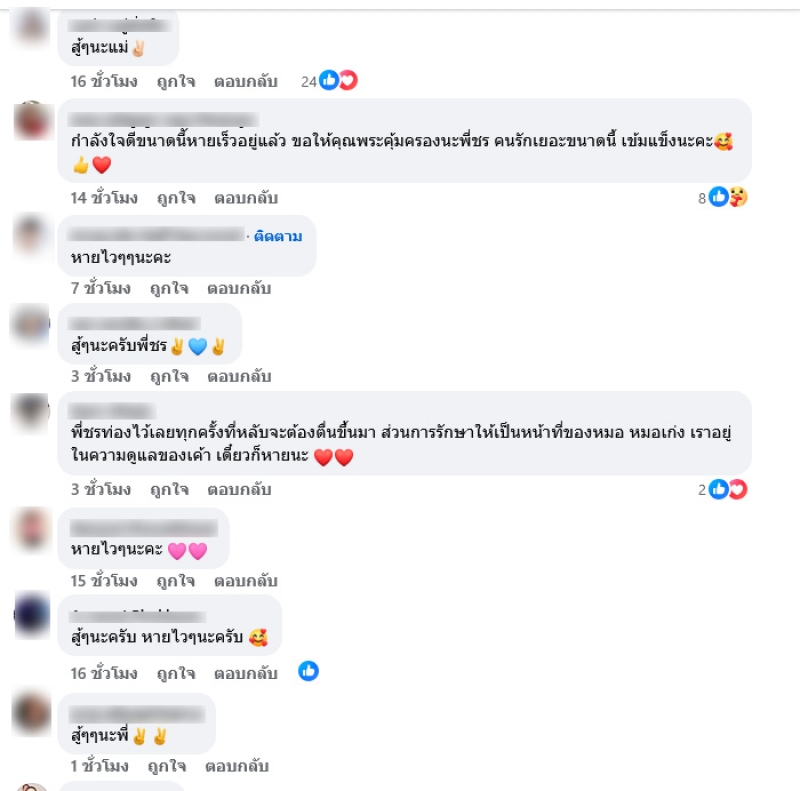Reply to the 15-hour-old comment
Image resolution: width=800 pixels, height=791 pixels.
(x=245, y=581)
